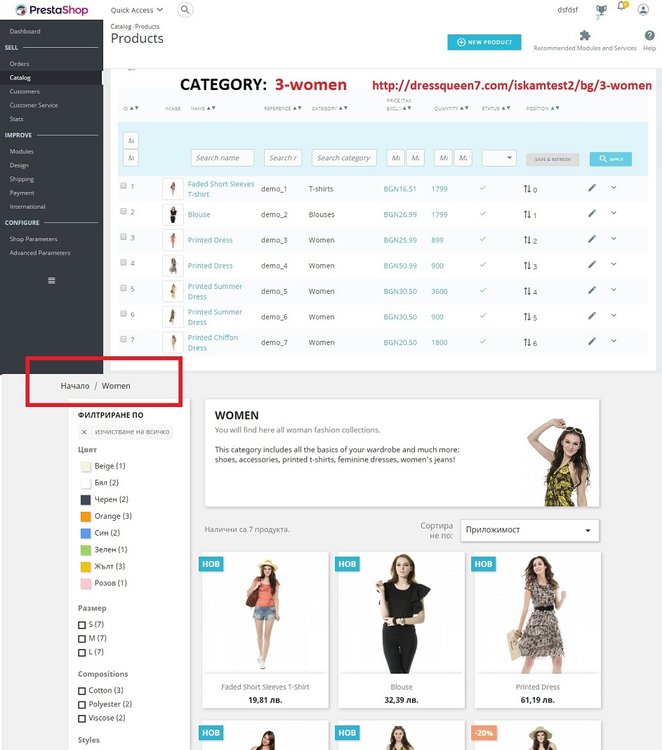The height and width of the screenshot is (750, 662).
Task: Open the Help question mark icon
Action: click(x=649, y=35)
